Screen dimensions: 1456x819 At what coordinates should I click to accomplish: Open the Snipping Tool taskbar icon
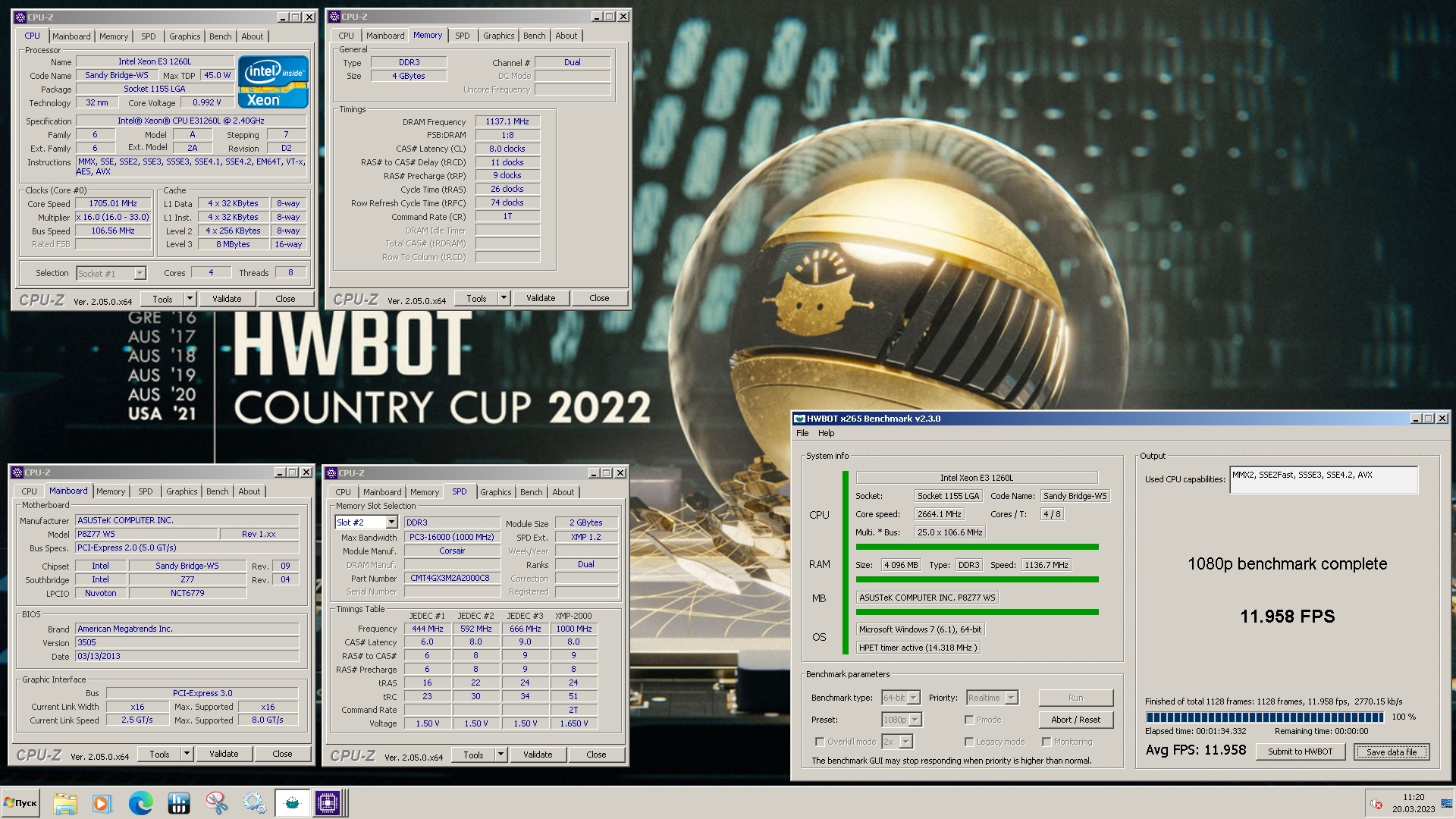(216, 803)
